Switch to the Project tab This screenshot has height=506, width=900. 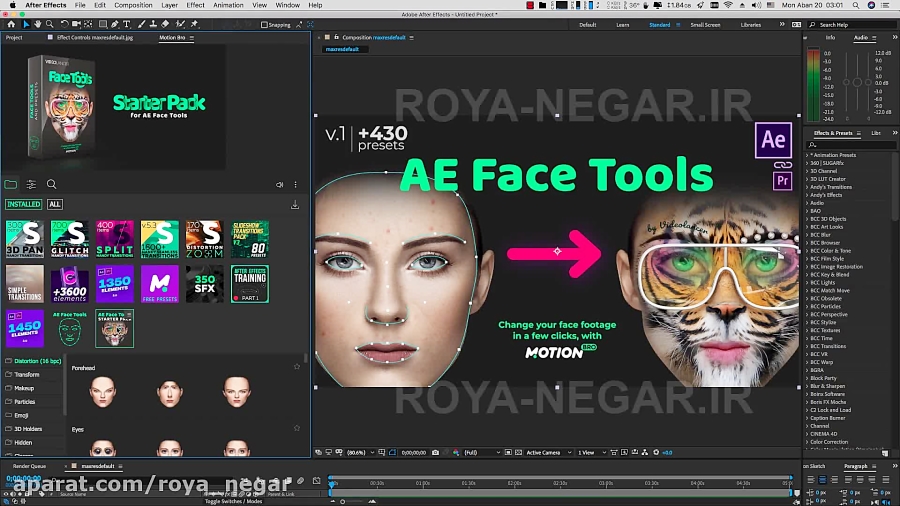[x=14, y=37]
